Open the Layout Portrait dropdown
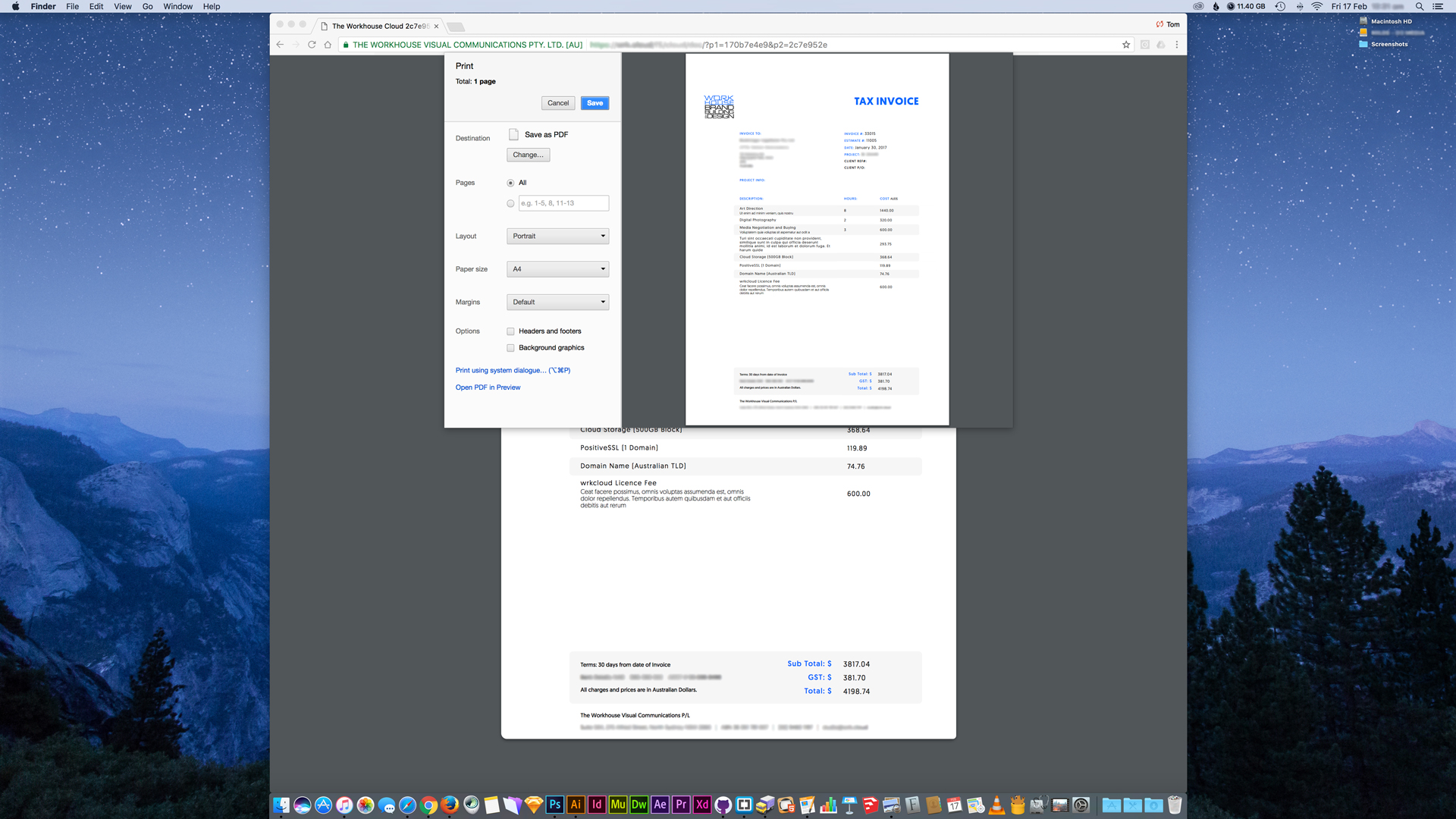The height and width of the screenshot is (819, 1456). tap(557, 236)
